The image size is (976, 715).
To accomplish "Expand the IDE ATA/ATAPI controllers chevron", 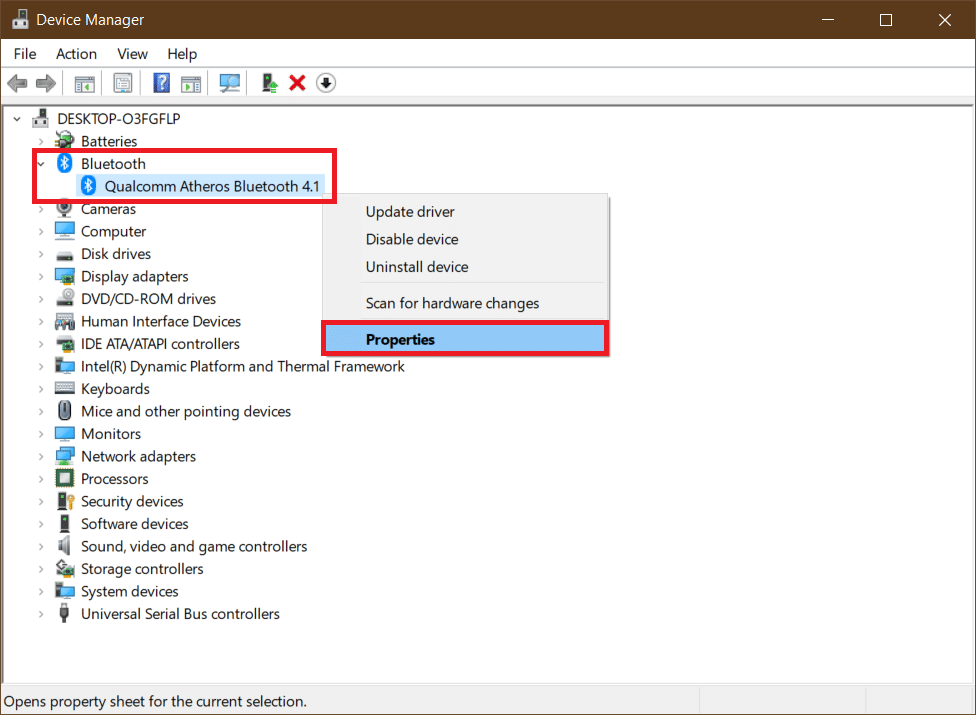I will 41,343.
